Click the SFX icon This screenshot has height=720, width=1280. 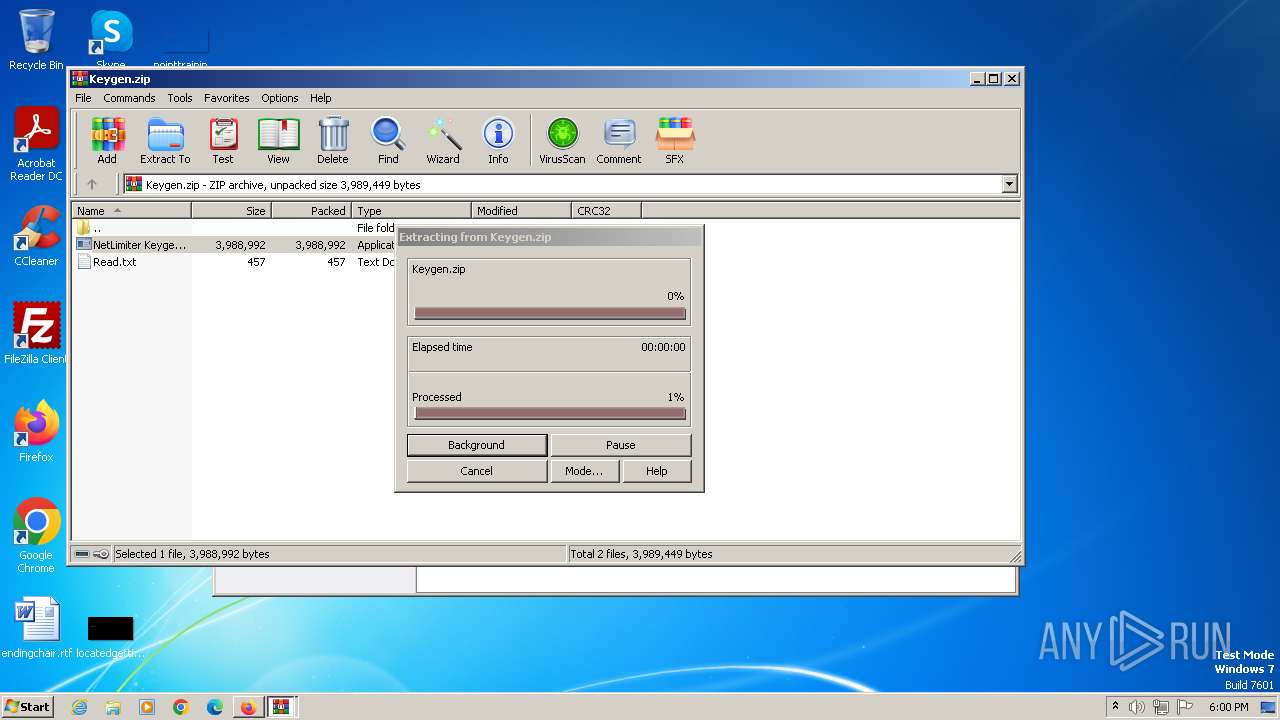[675, 140]
